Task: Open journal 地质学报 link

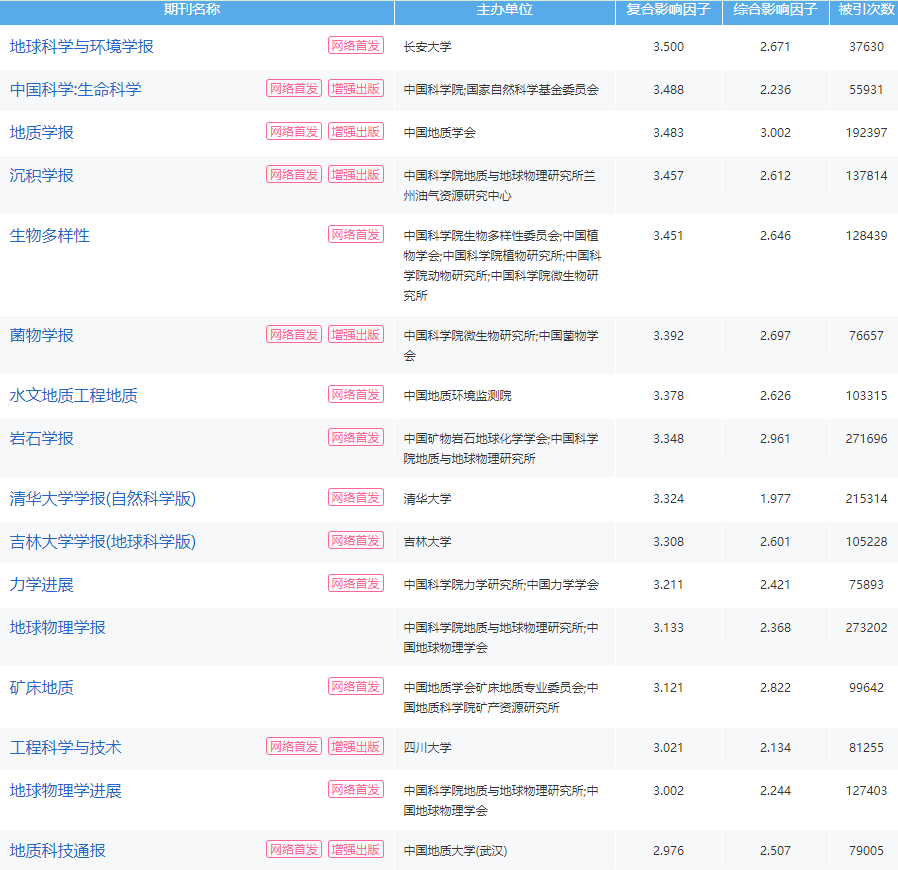Action: [x=41, y=132]
